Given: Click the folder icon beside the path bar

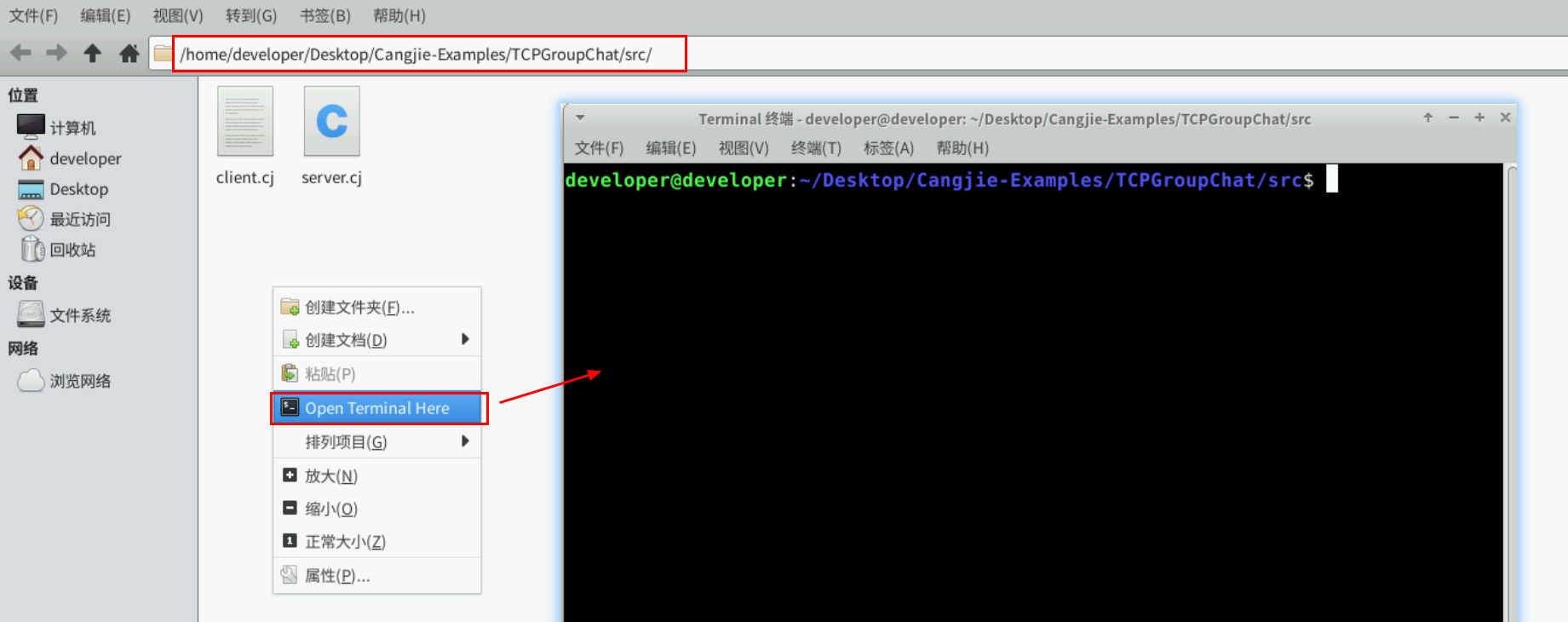Looking at the screenshot, I should [x=163, y=55].
